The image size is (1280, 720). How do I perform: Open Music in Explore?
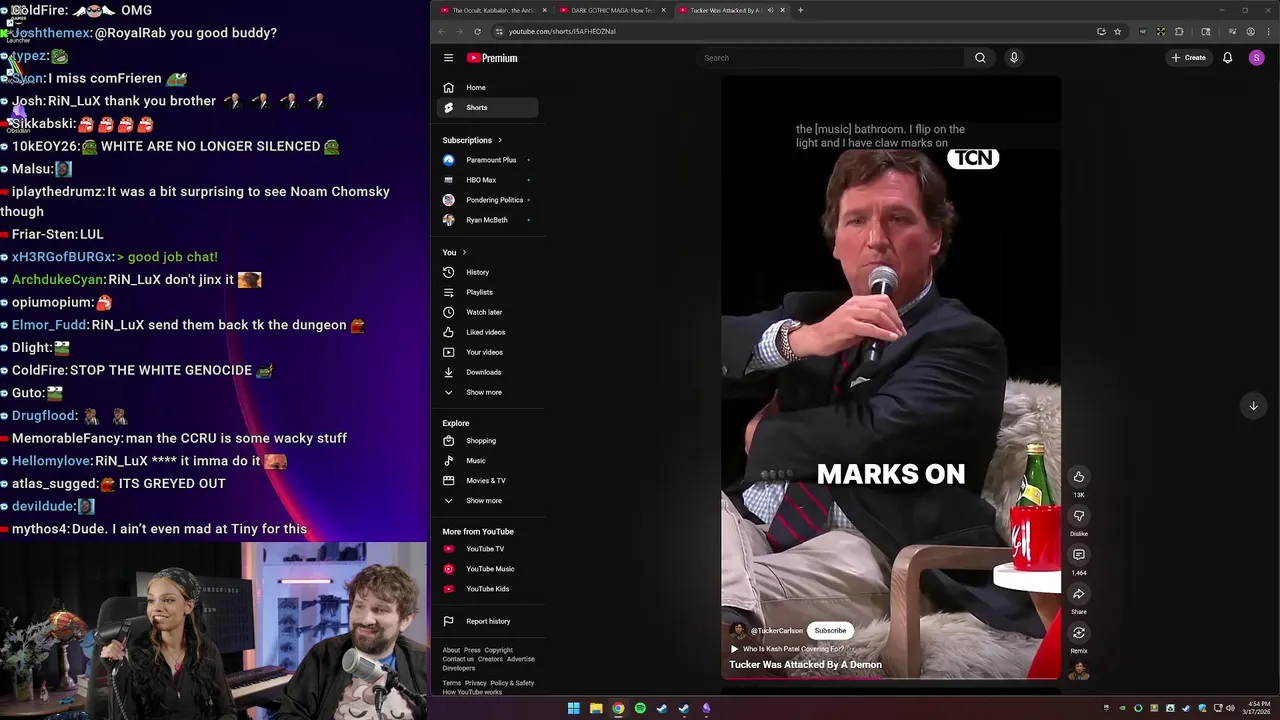(x=489, y=460)
